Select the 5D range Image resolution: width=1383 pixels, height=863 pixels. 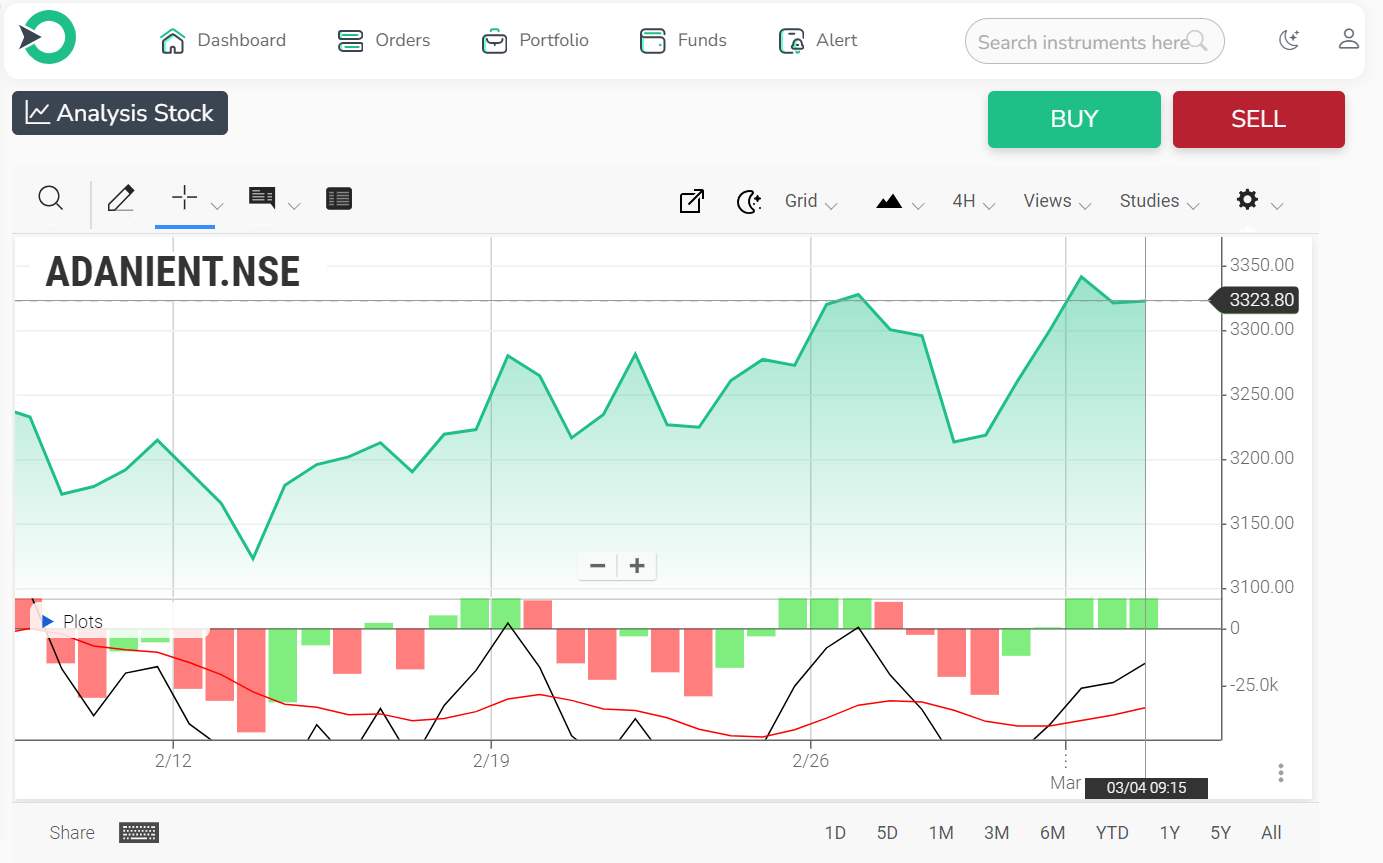point(887,833)
